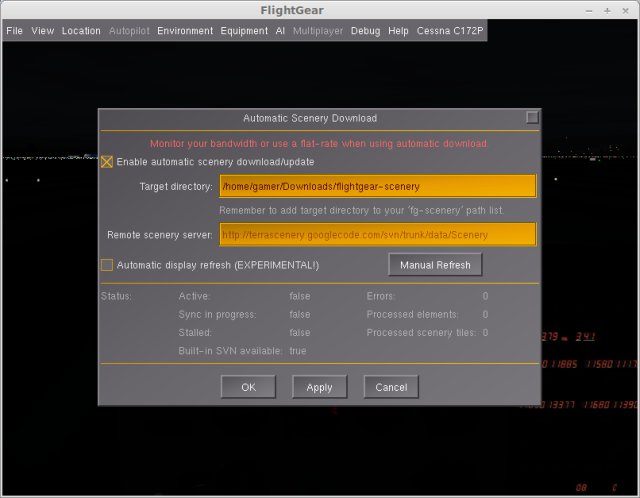This screenshot has width=640, height=498.
Task: Open the View menu
Action: pyautogui.click(x=43, y=31)
